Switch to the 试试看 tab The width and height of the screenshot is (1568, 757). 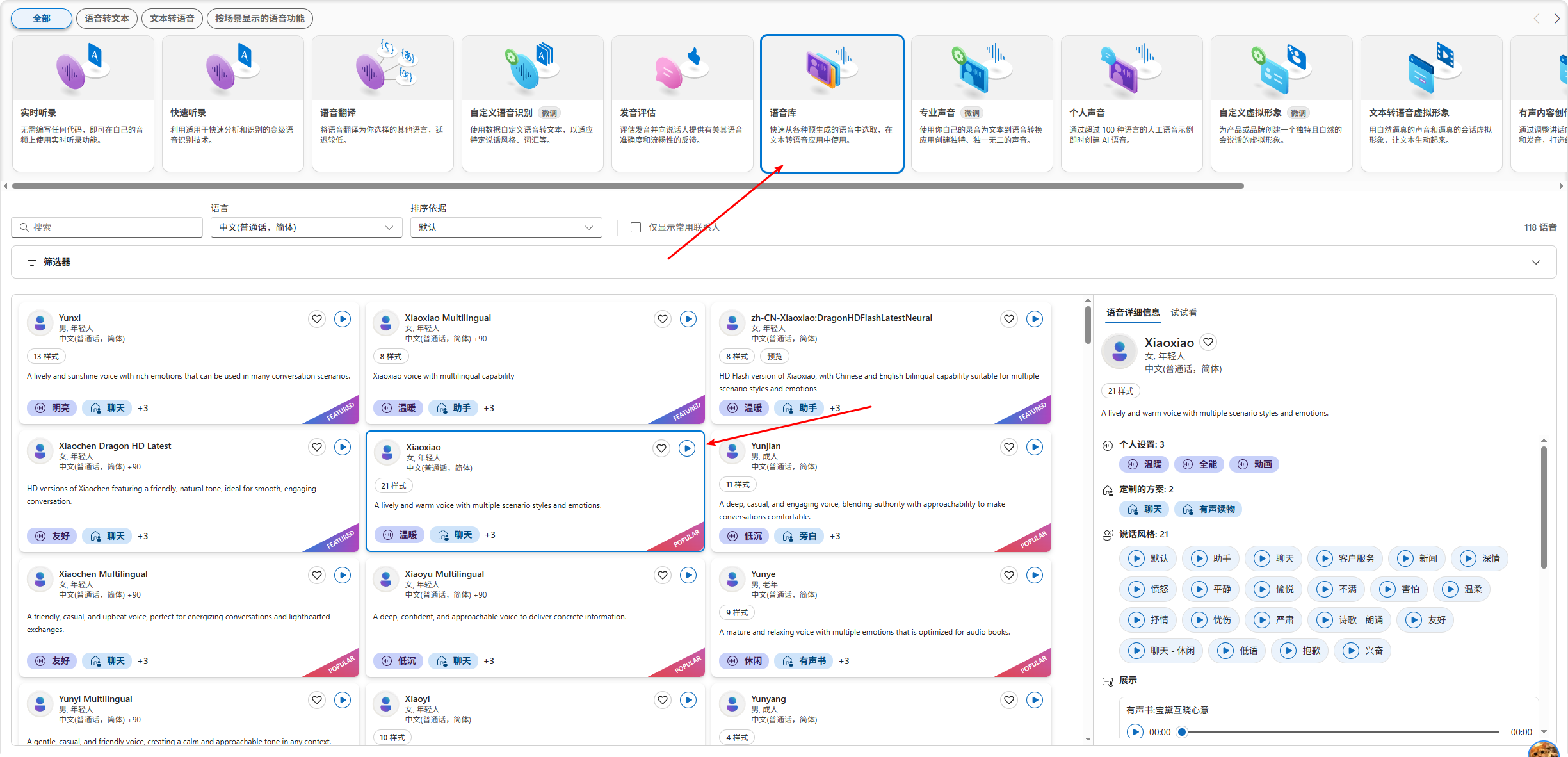pyautogui.click(x=1183, y=313)
